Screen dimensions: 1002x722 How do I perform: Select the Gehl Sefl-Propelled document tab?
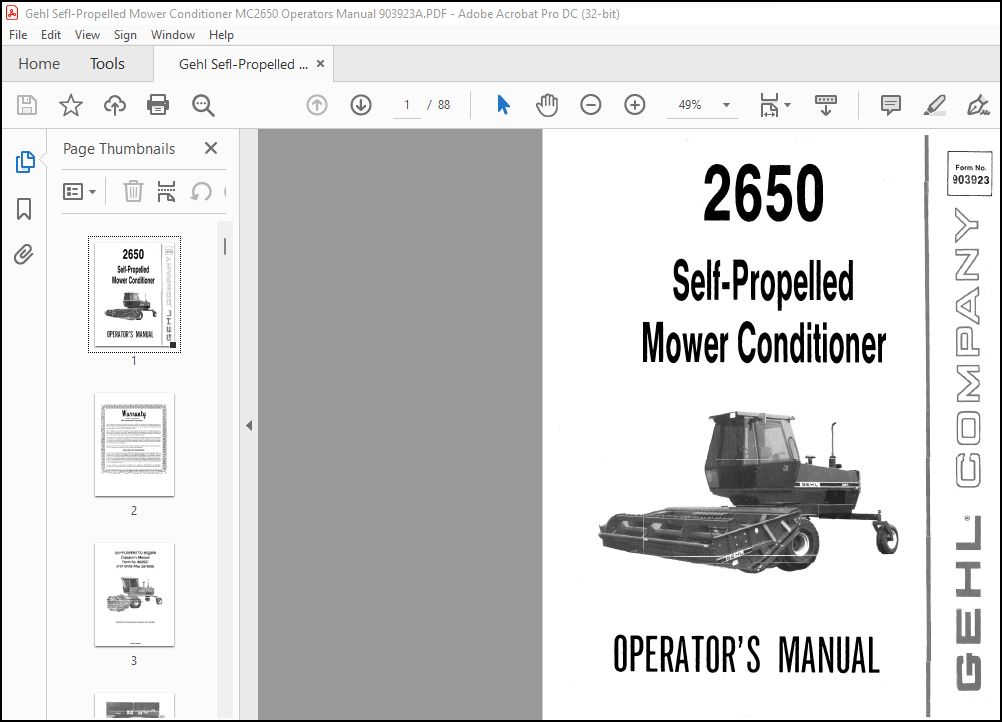243,64
